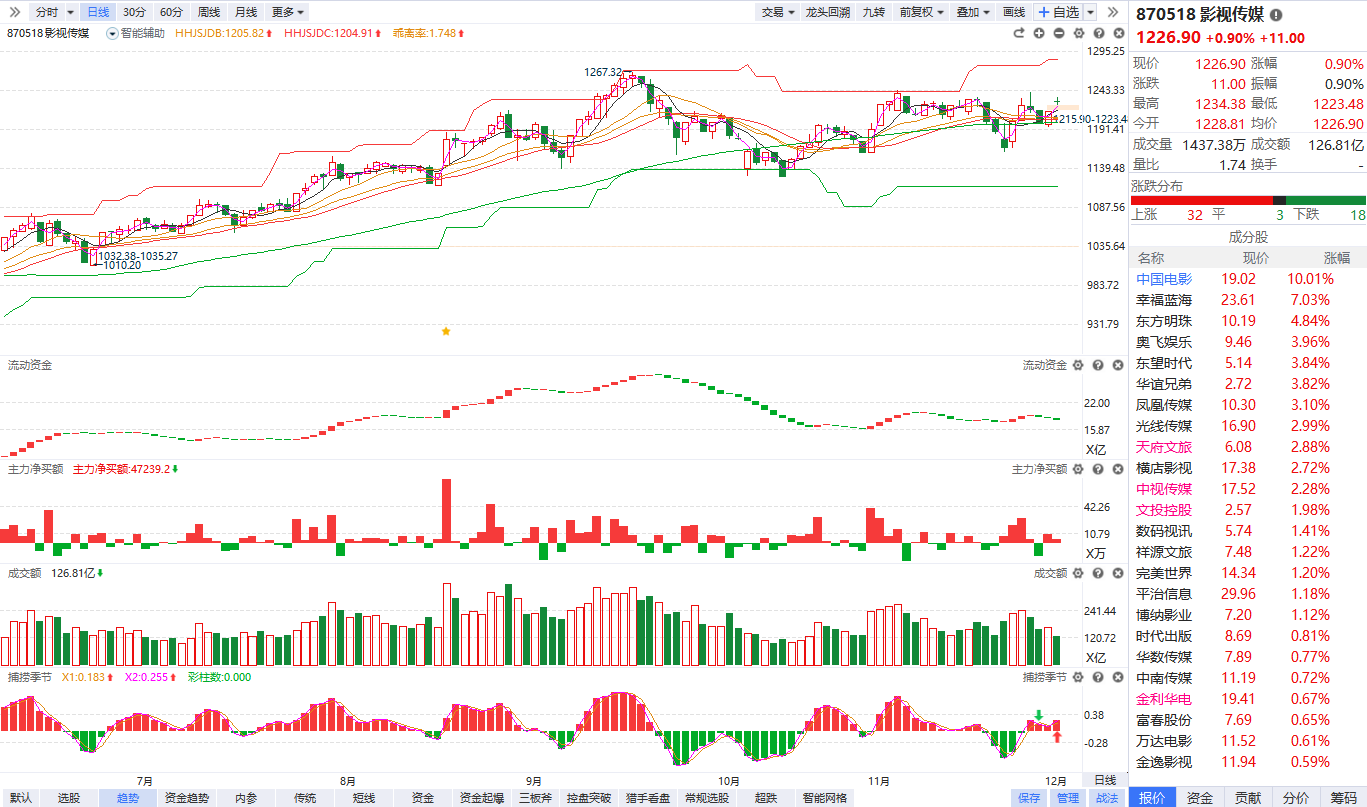1367x807 pixels.
Task: Switch to 日线 daily period
Action: click(98, 12)
